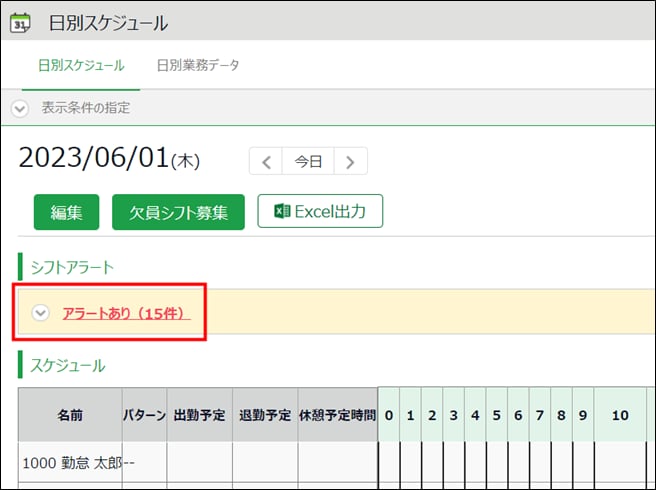The width and height of the screenshot is (656, 490).
Task: Select the 1000 勤怠 太郎 row name
Action: click(x=65, y=463)
